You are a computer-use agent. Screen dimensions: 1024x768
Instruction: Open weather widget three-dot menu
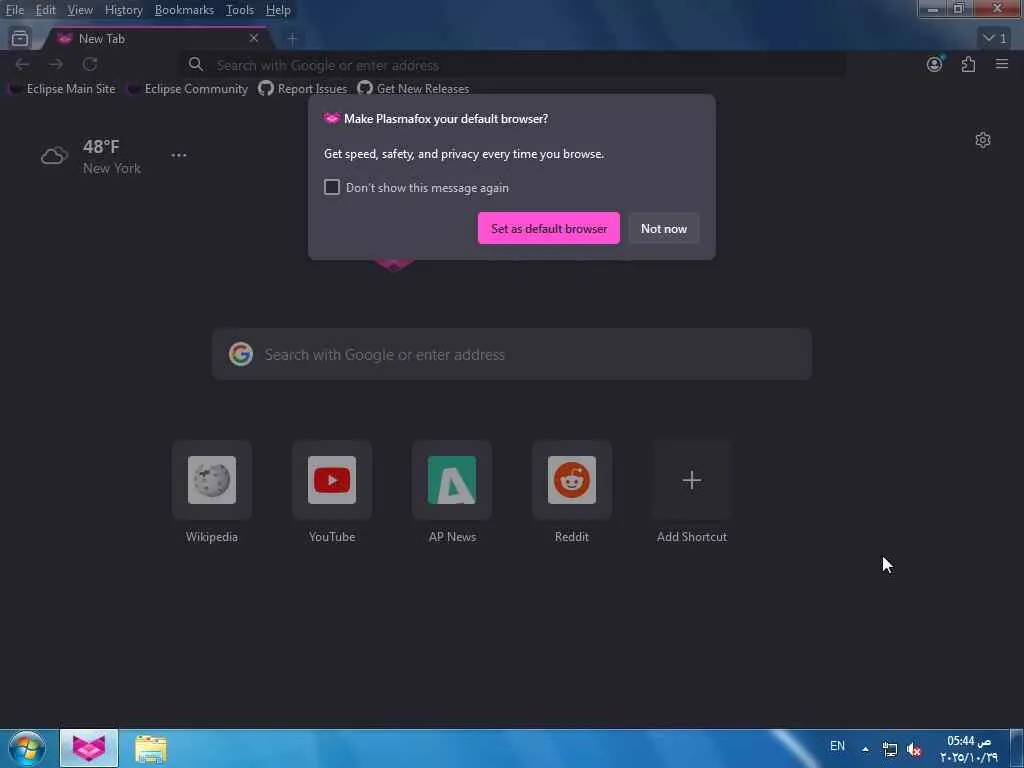178,155
